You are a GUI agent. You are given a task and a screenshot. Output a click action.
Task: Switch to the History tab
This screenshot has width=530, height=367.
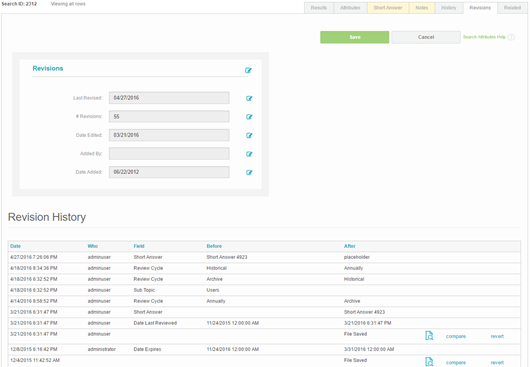449,8
